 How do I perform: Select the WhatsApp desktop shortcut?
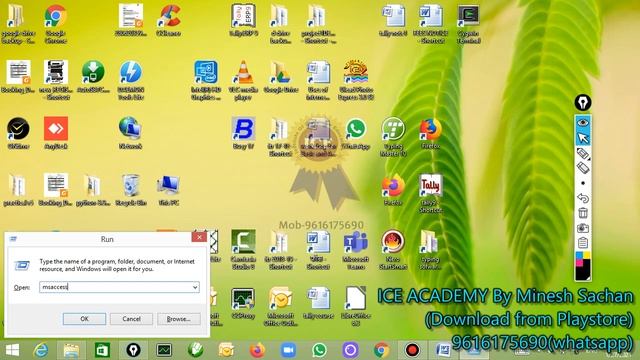(x=356, y=133)
